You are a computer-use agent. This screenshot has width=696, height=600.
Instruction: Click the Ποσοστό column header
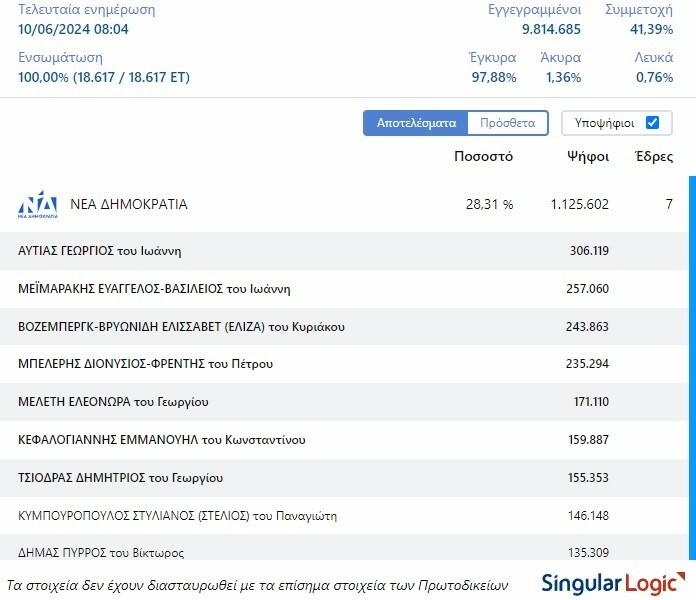(x=483, y=156)
